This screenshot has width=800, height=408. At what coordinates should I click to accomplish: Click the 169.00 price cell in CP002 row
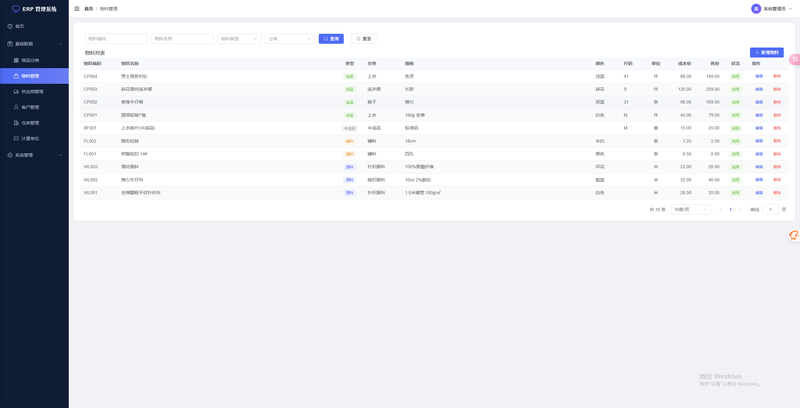[x=713, y=102]
